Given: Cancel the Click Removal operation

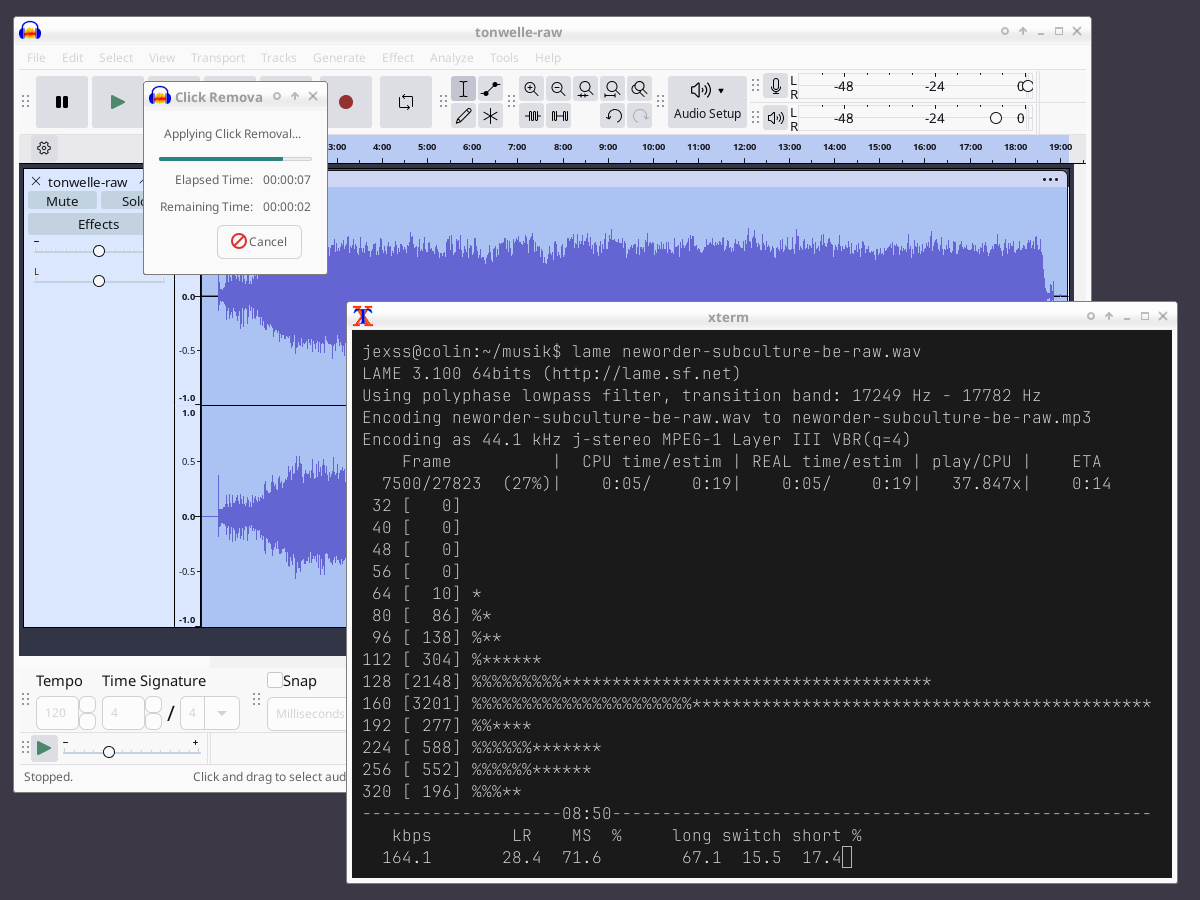Looking at the screenshot, I should pyautogui.click(x=259, y=241).
